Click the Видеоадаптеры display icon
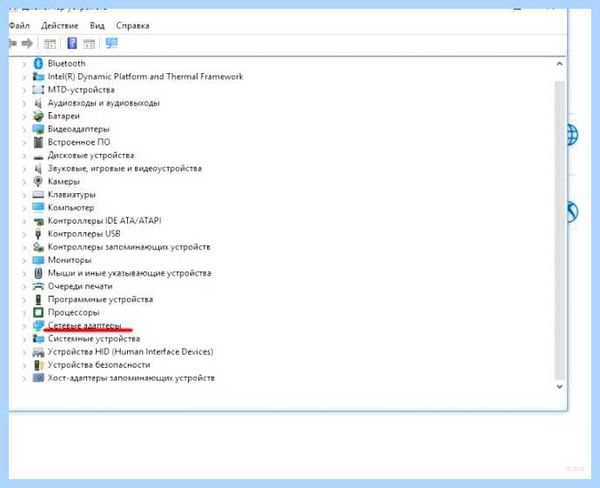The height and width of the screenshot is (488, 600). coord(38,129)
